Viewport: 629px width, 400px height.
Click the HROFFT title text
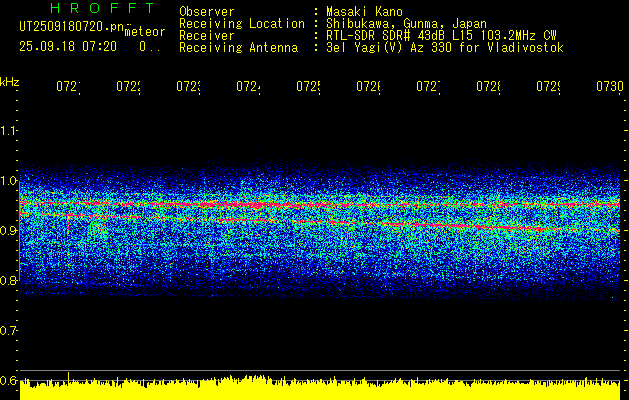pyautogui.click(x=103, y=8)
